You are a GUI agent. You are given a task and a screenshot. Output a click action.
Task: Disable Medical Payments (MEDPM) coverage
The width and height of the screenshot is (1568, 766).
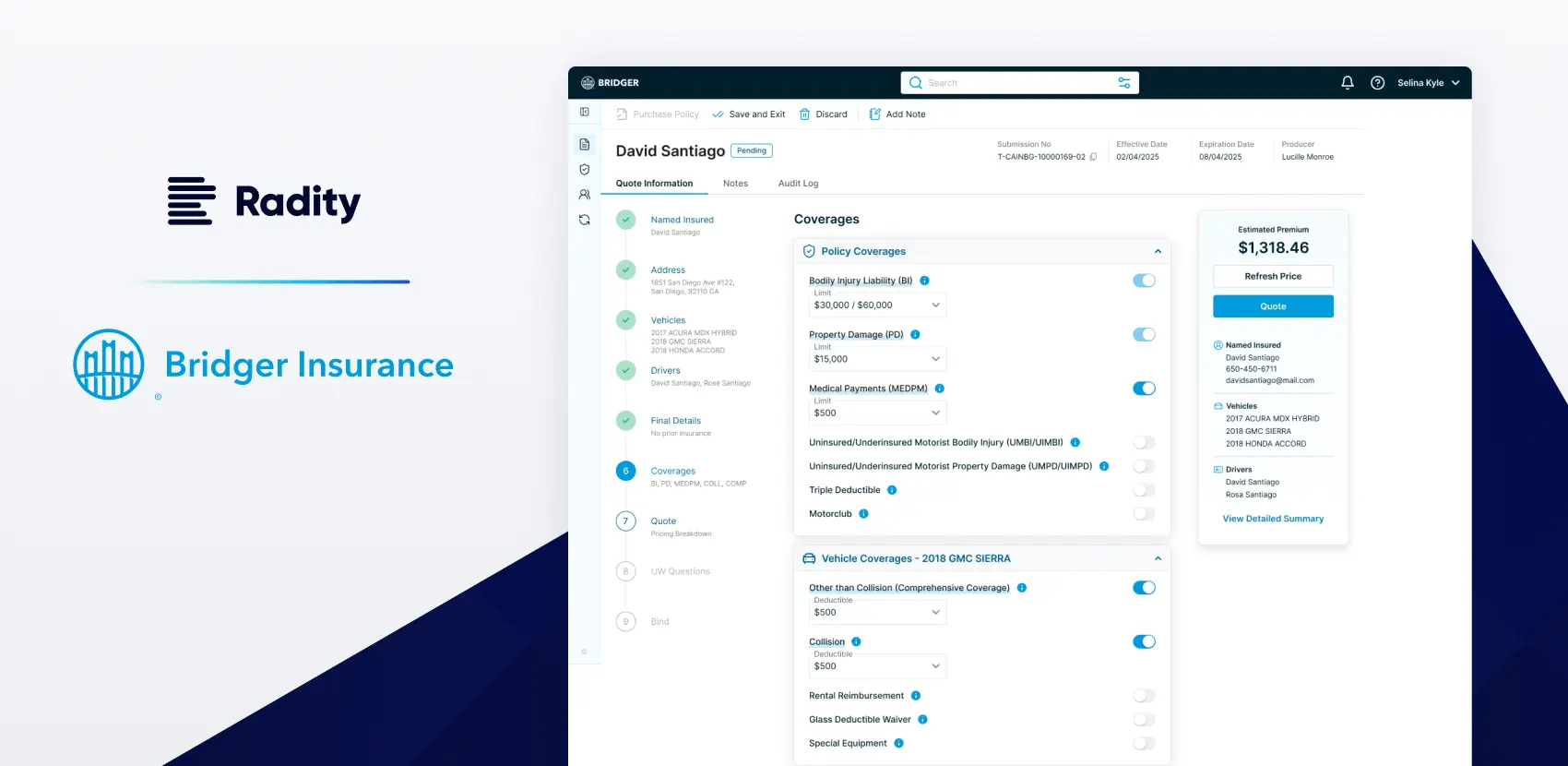[1144, 389]
